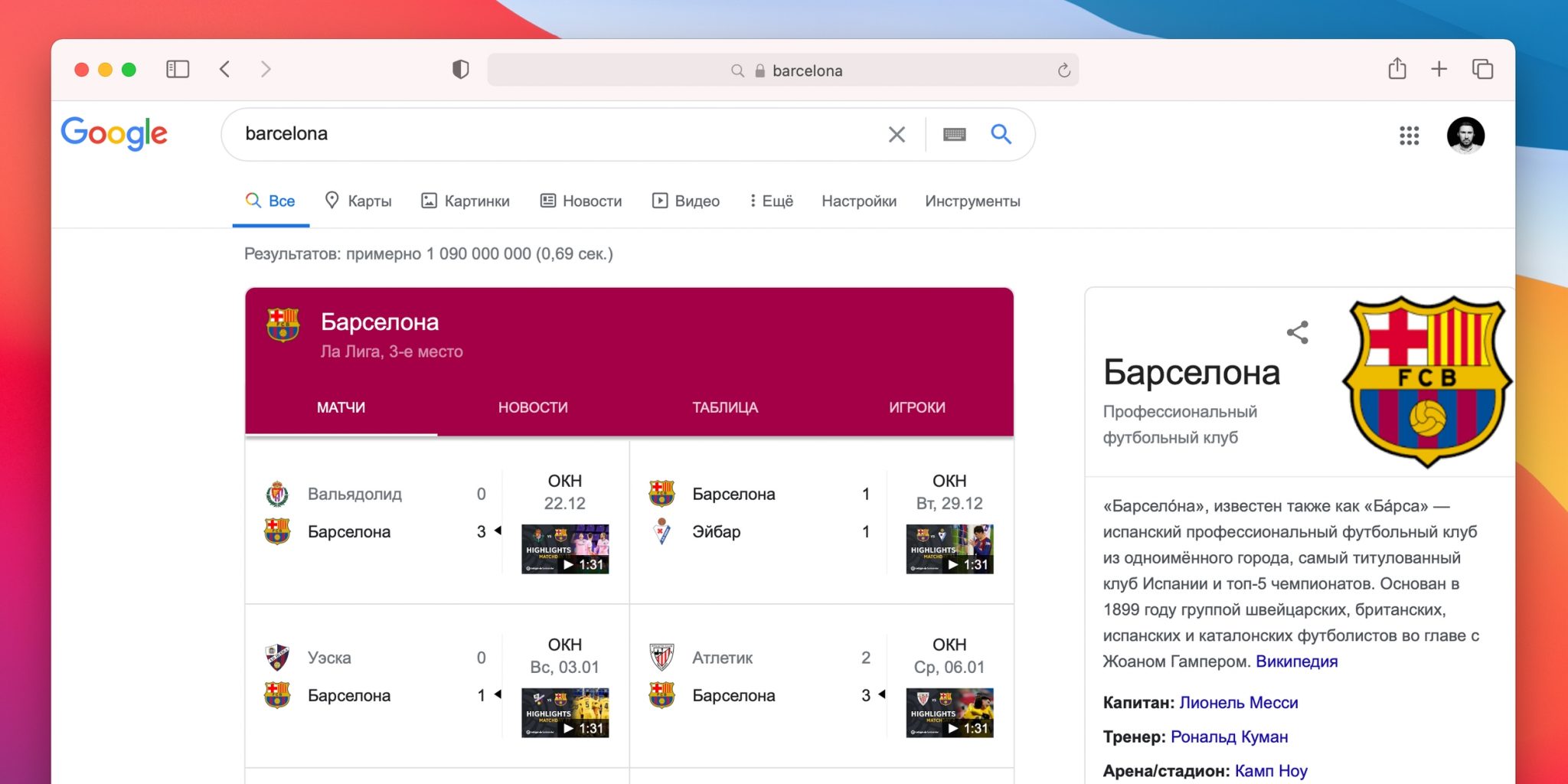1568x784 pixels.
Task: Open the Google account avatar
Action: coord(1465,136)
